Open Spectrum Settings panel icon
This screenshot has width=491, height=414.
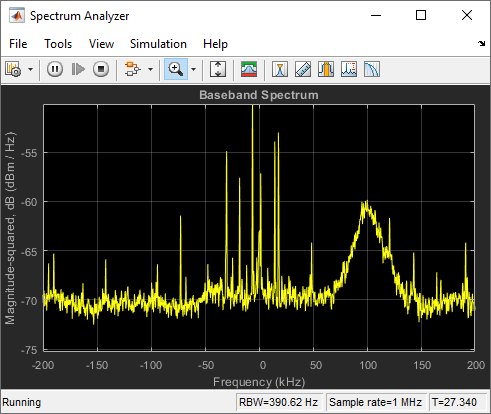point(249,70)
